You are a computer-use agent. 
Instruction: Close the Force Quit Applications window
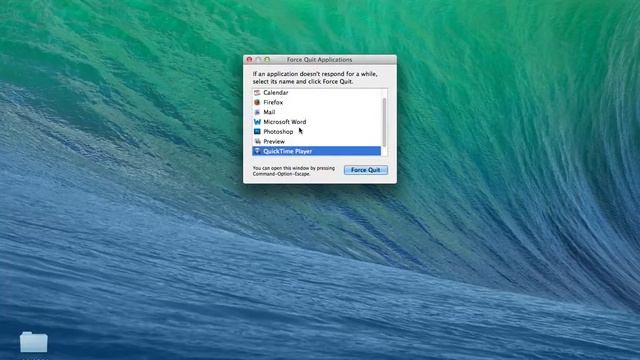pos(249,60)
